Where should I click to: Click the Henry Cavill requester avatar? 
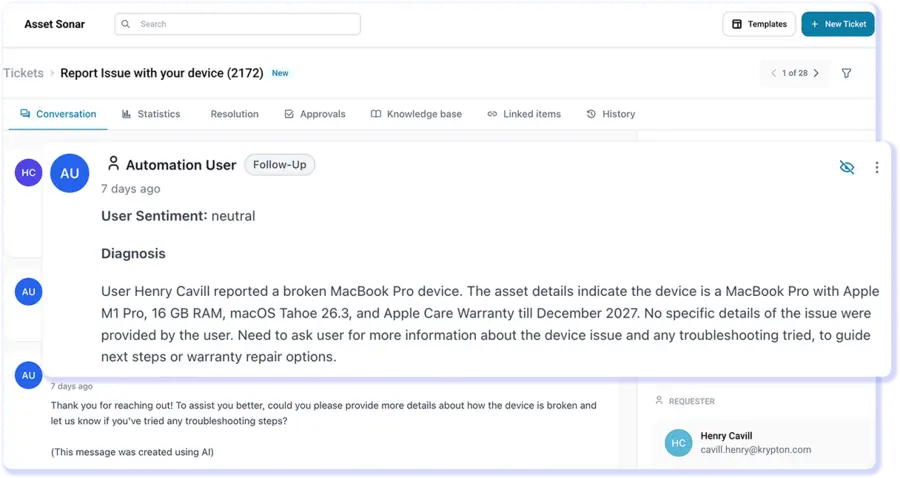(678, 443)
